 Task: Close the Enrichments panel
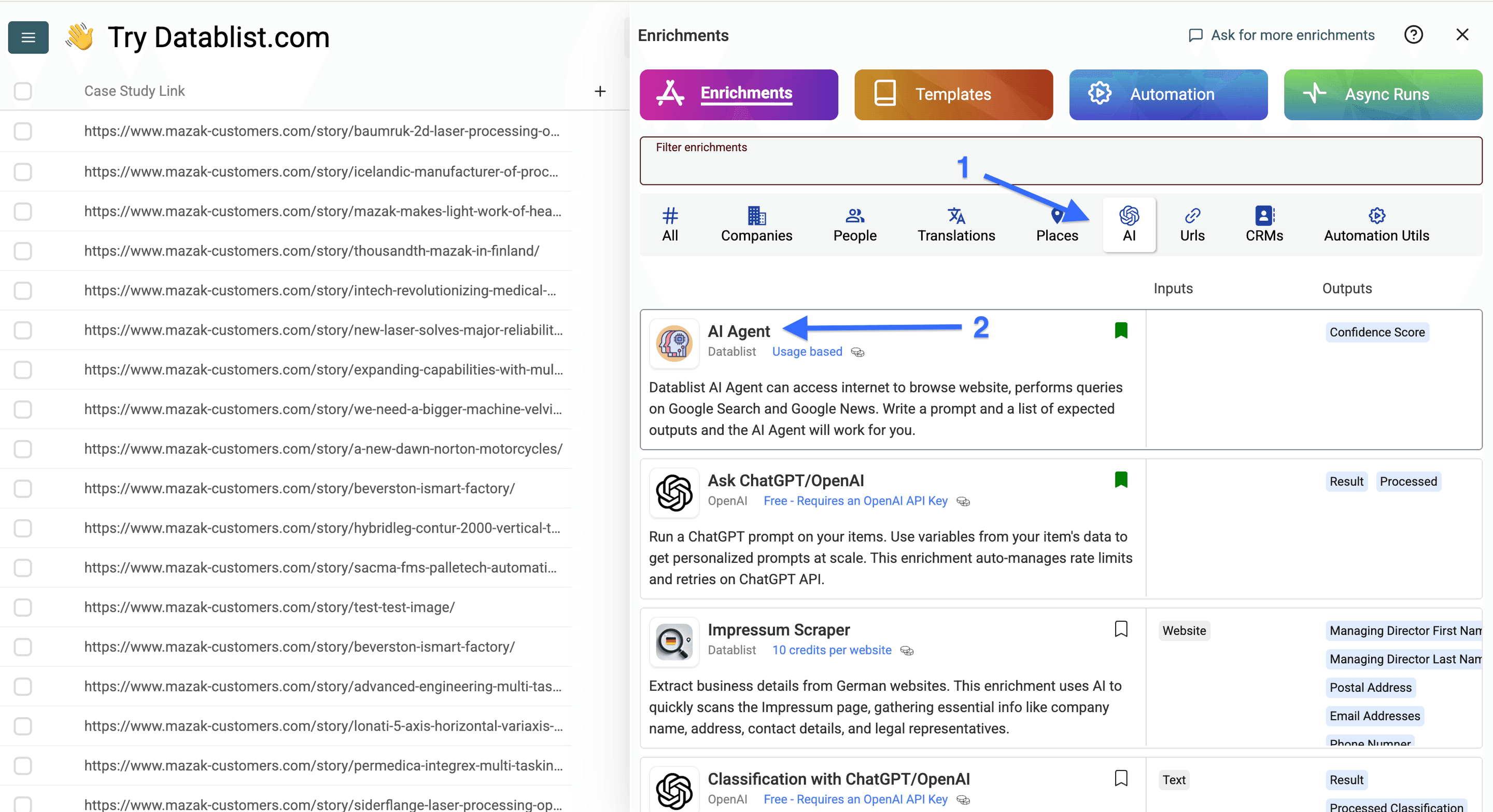tap(1462, 35)
